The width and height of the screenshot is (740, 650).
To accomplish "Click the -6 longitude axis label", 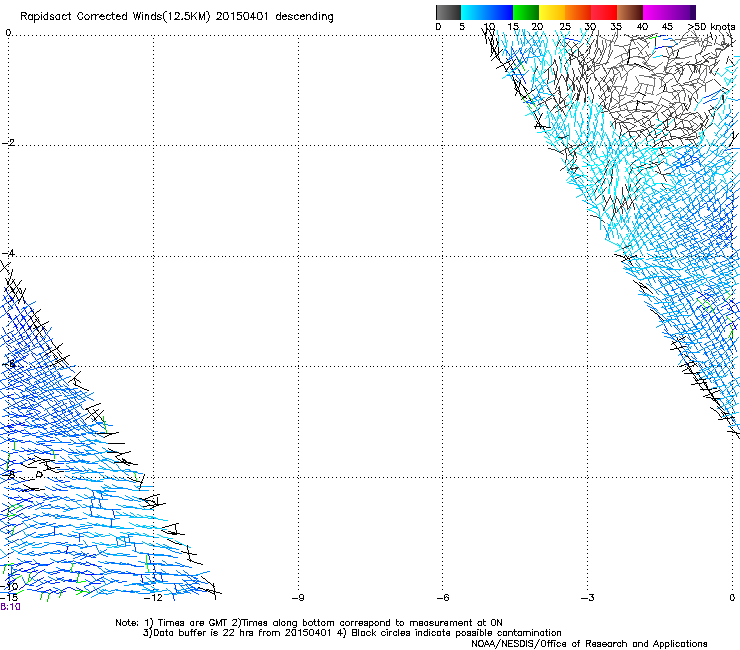I will click(443, 598).
